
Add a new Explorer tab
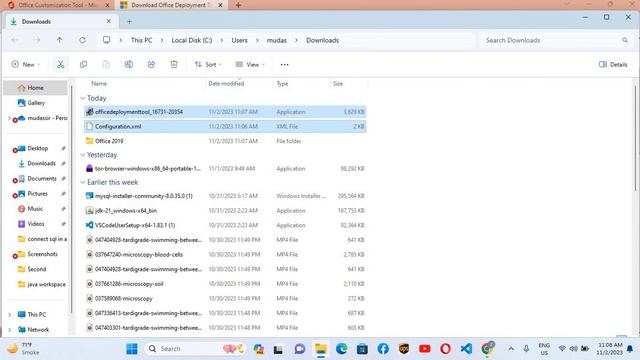(x=129, y=22)
